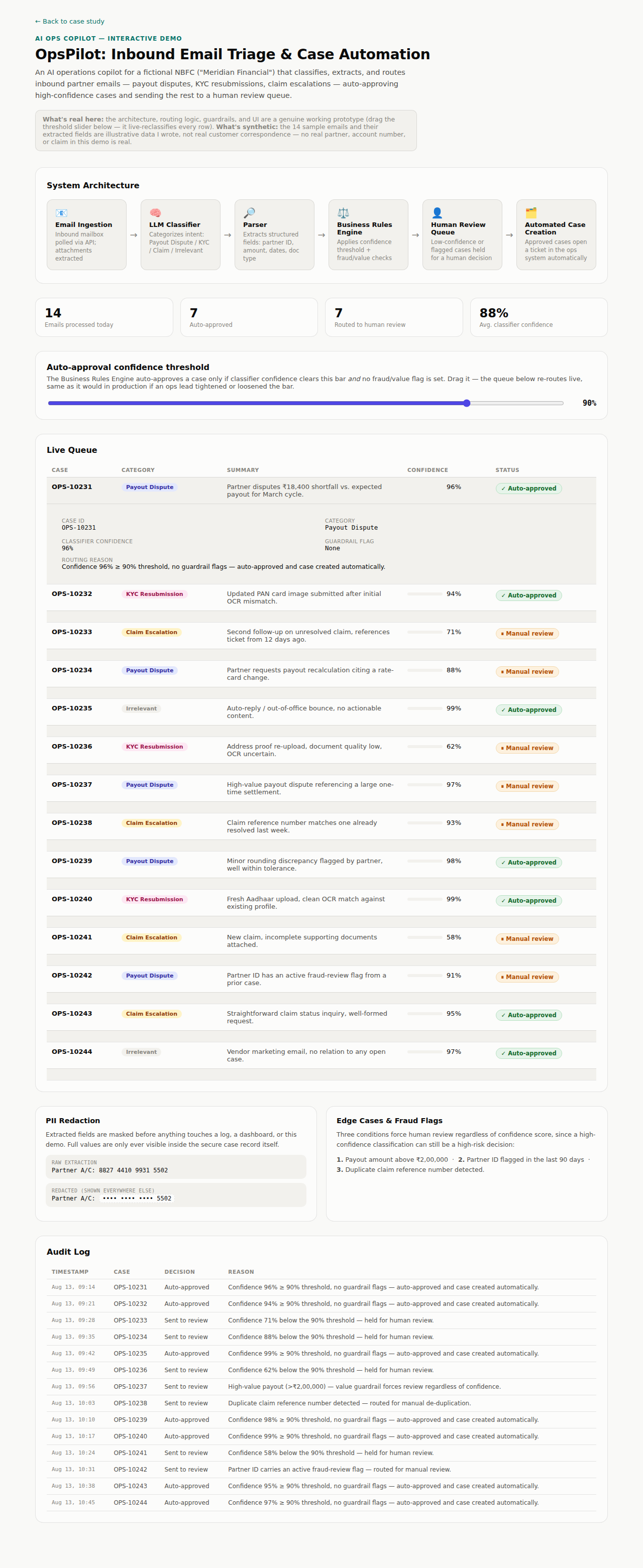Click the Audit Log row timestamped Aug 13, 09:56
Screen dimensions: 643x1568
(321, 1387)
